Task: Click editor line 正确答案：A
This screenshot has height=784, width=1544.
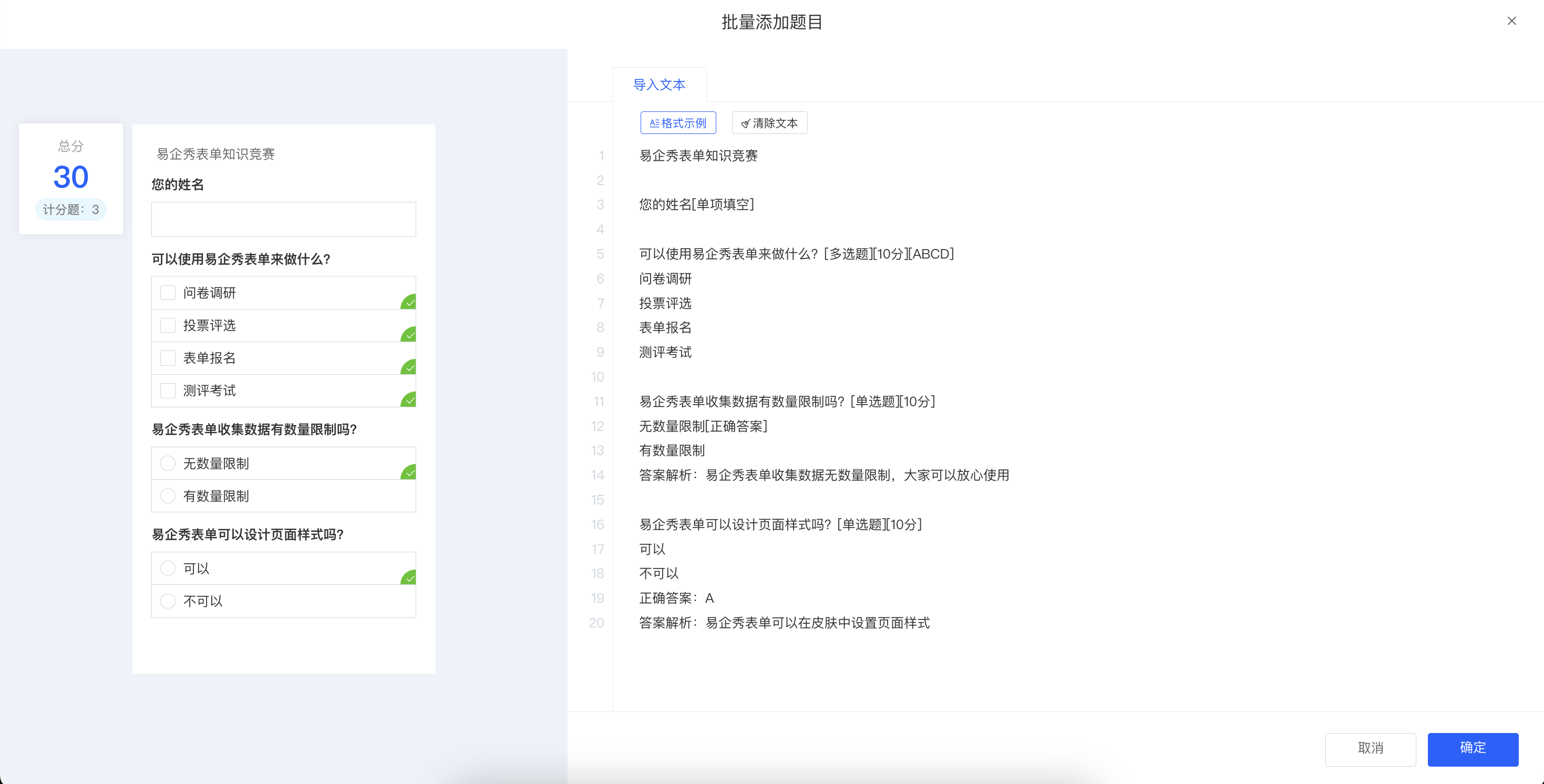Action: click(x=676, y=598)
